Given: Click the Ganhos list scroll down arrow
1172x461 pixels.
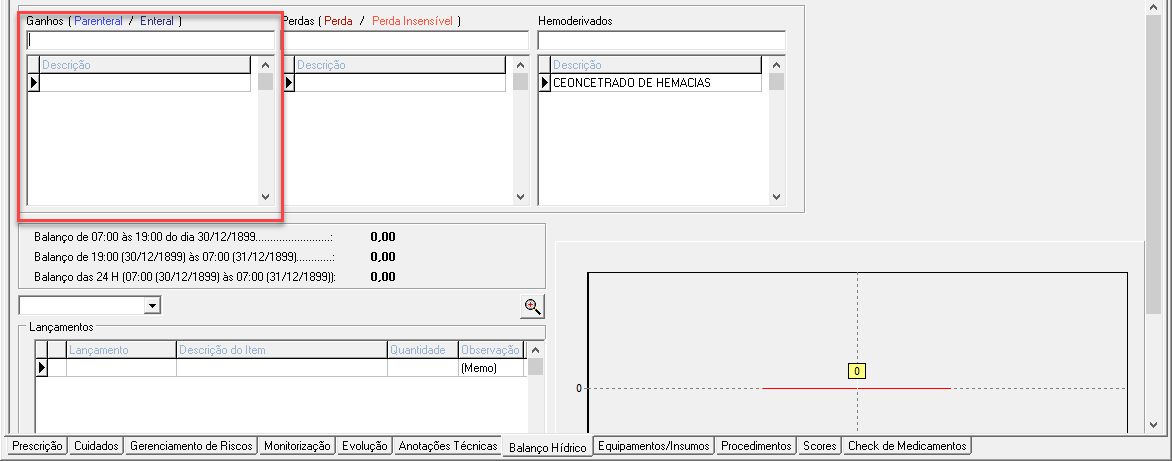Looking at the screenshot, I should [265, 197].
